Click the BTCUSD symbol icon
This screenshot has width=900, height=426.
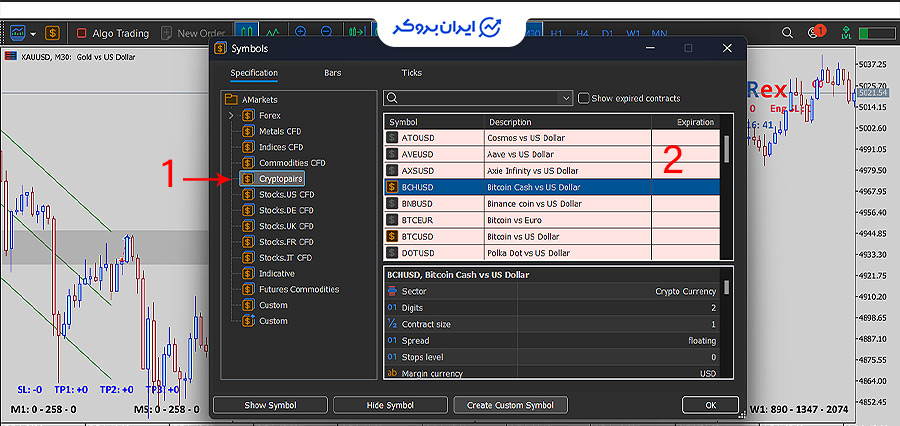click(x=393, y=236)
